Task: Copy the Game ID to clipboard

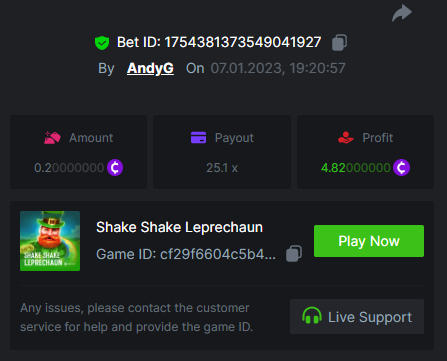Action: tap(294, 254)
